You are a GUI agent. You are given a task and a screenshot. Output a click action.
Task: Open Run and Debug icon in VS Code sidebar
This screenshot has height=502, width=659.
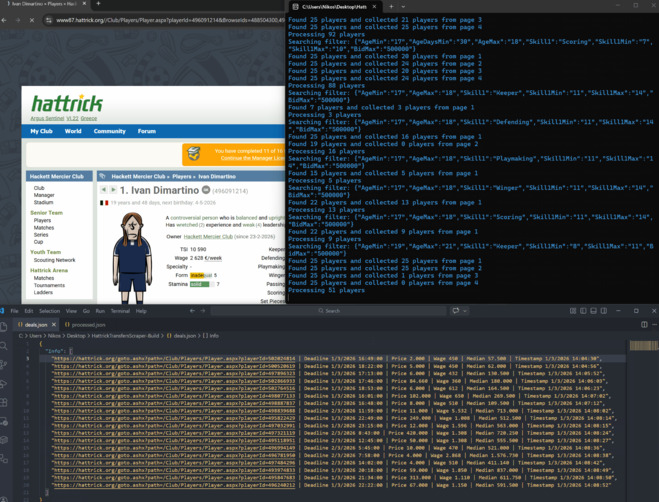coord(3,383)
